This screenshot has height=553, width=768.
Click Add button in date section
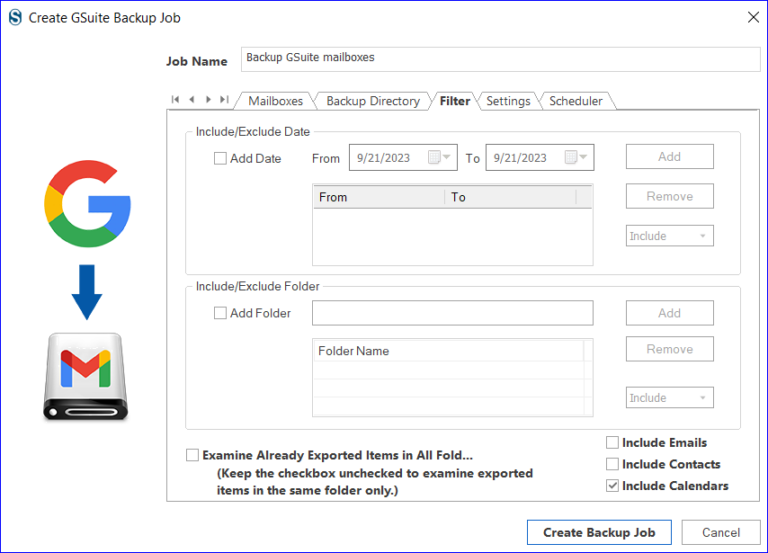(x=670, y=157)
